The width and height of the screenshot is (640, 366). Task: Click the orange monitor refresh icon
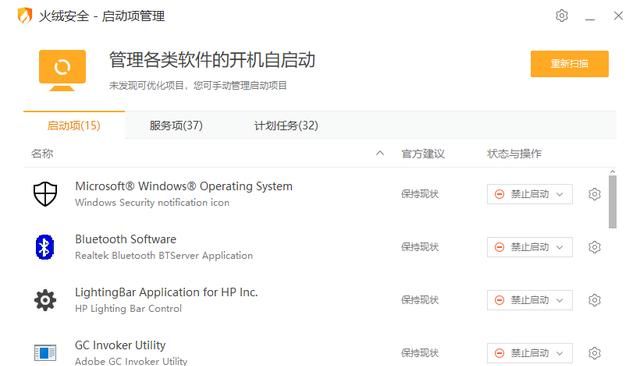click(x=62, y=70)
